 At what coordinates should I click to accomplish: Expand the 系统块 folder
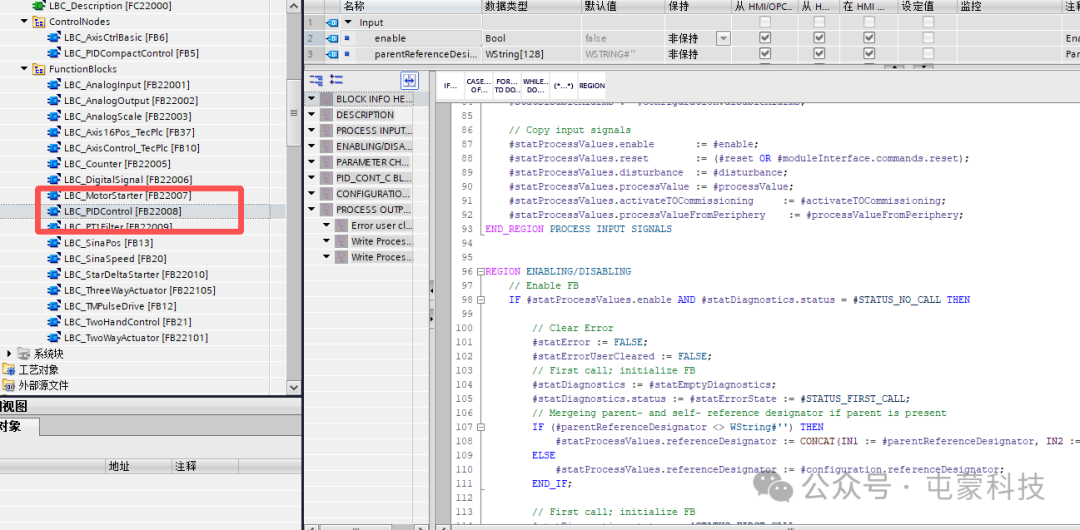pyautogui.click(x=10, y=354)
